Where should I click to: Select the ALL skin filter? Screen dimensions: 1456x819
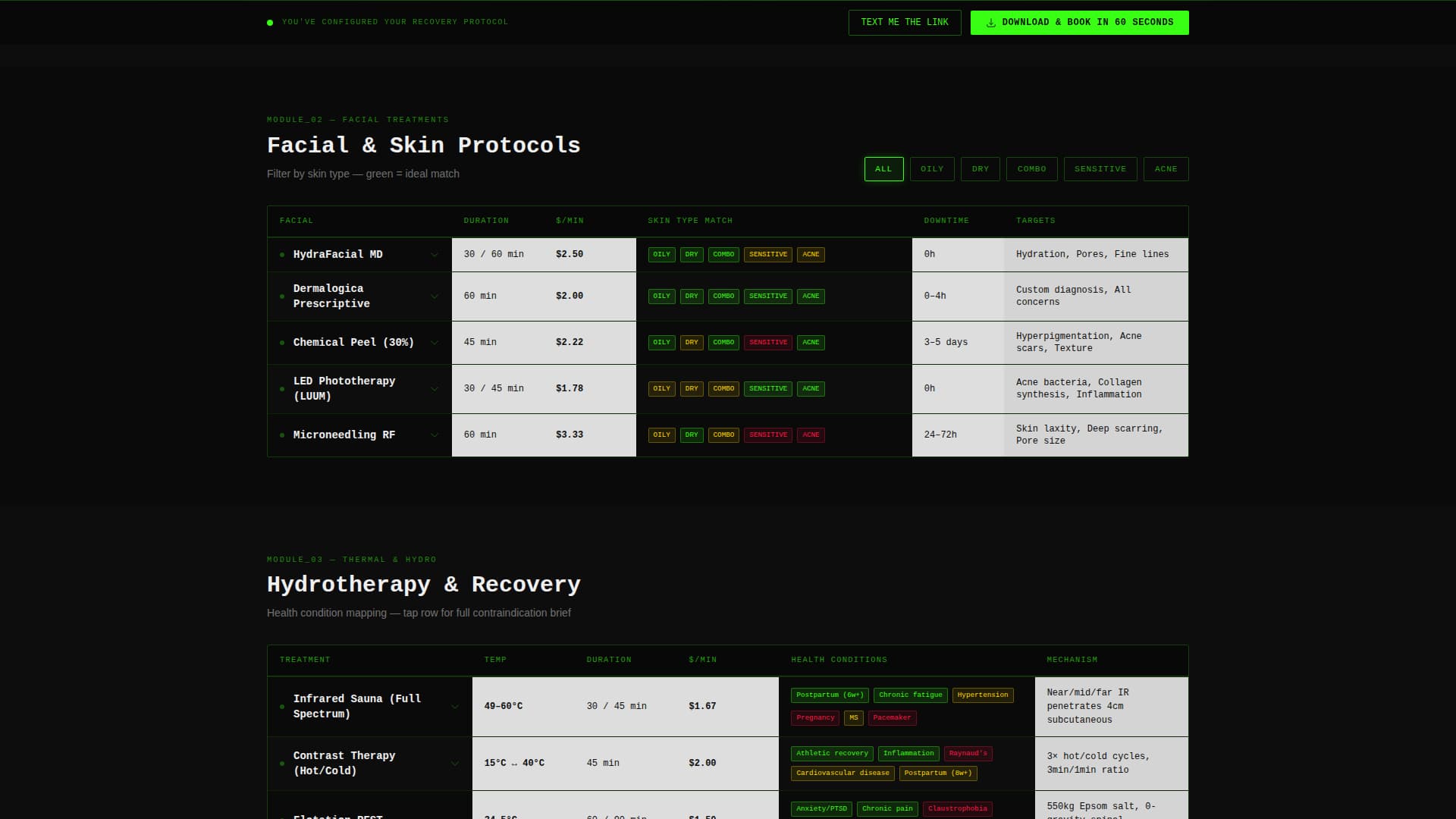(884, 169)
